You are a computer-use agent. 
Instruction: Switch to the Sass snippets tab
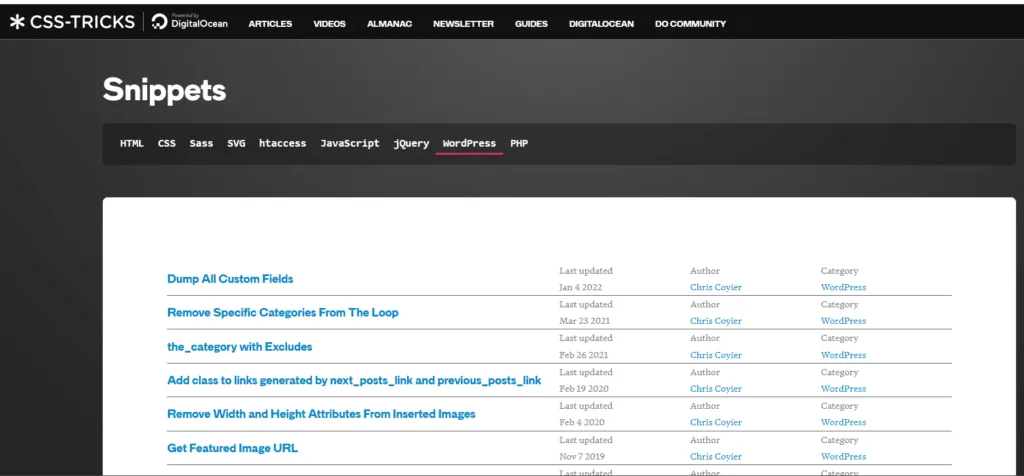tap(201, 144)
